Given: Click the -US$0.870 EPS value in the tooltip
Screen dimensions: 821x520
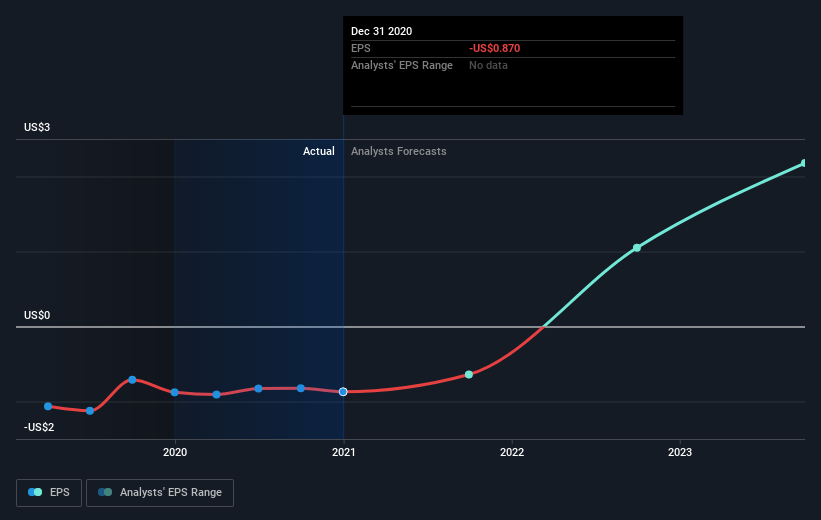Looking at the screenshot, I should pos(495,48).
